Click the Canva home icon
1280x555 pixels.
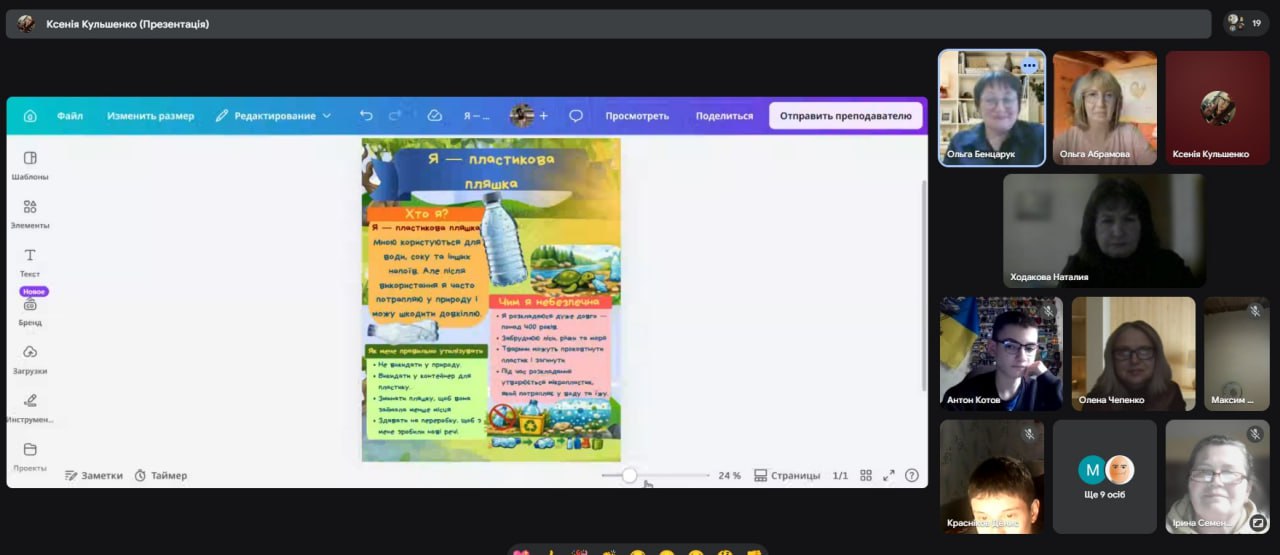30,116
